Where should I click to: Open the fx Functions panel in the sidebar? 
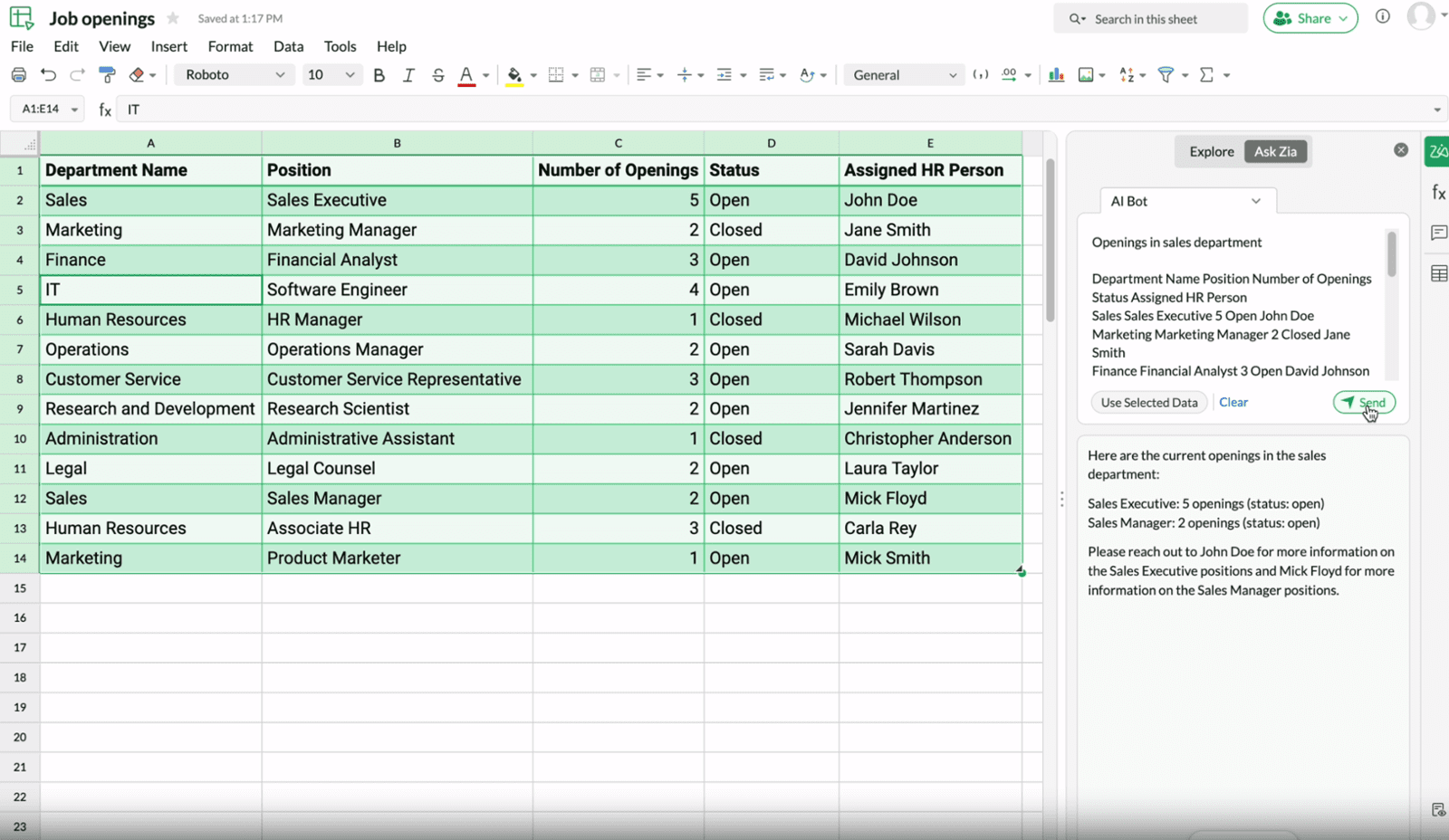pyautogui.click(x=1437, y=191)
